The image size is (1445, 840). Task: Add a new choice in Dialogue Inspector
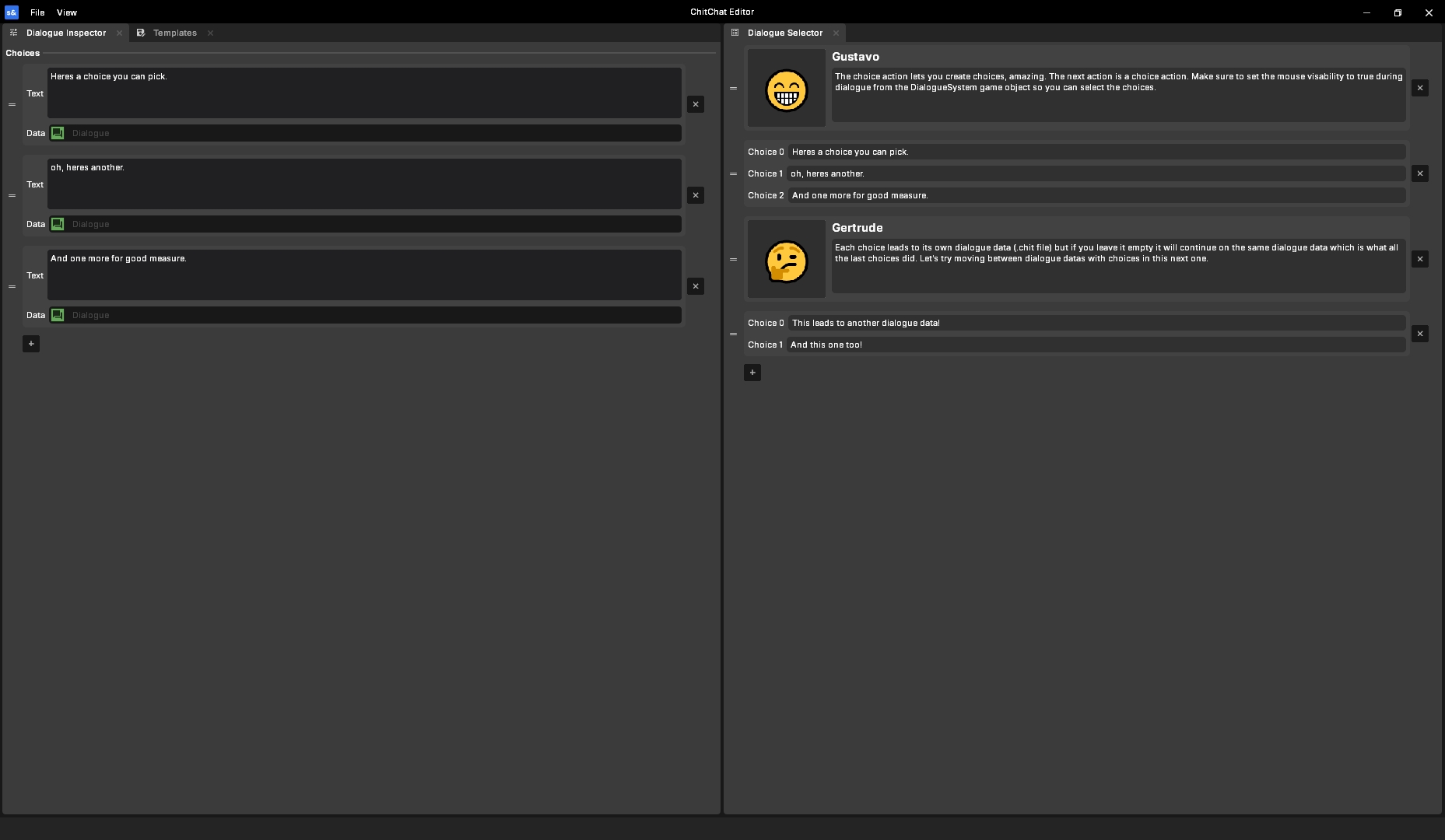coord(31,344)
